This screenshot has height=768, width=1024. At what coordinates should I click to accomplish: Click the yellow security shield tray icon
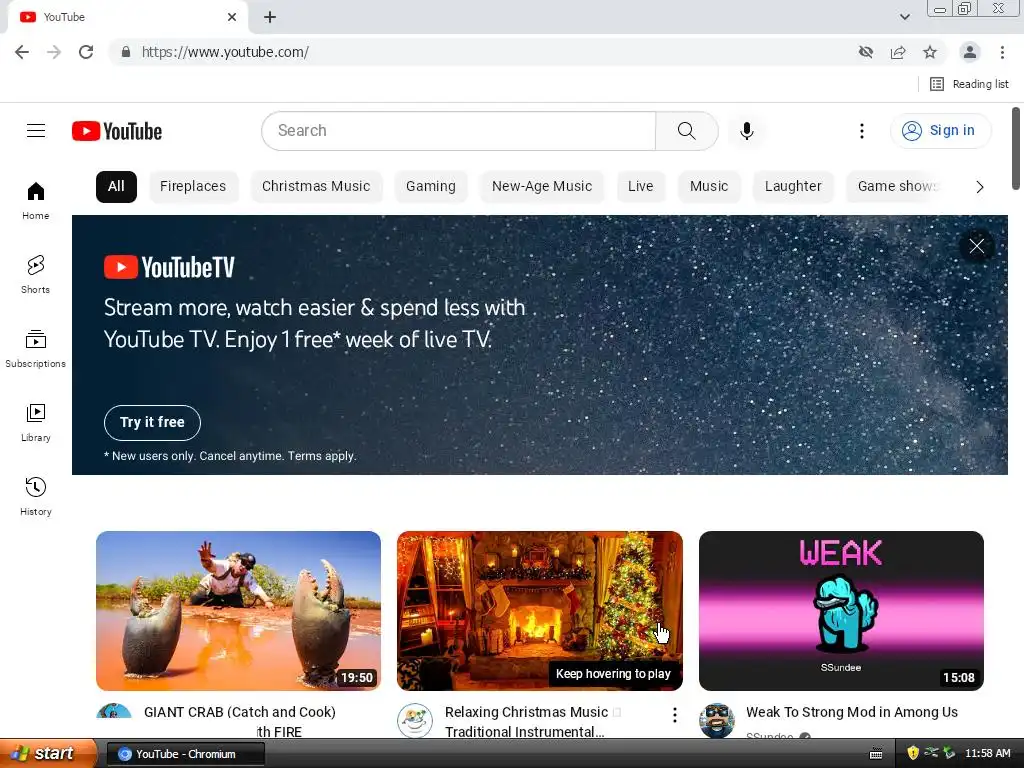point(913,753)
